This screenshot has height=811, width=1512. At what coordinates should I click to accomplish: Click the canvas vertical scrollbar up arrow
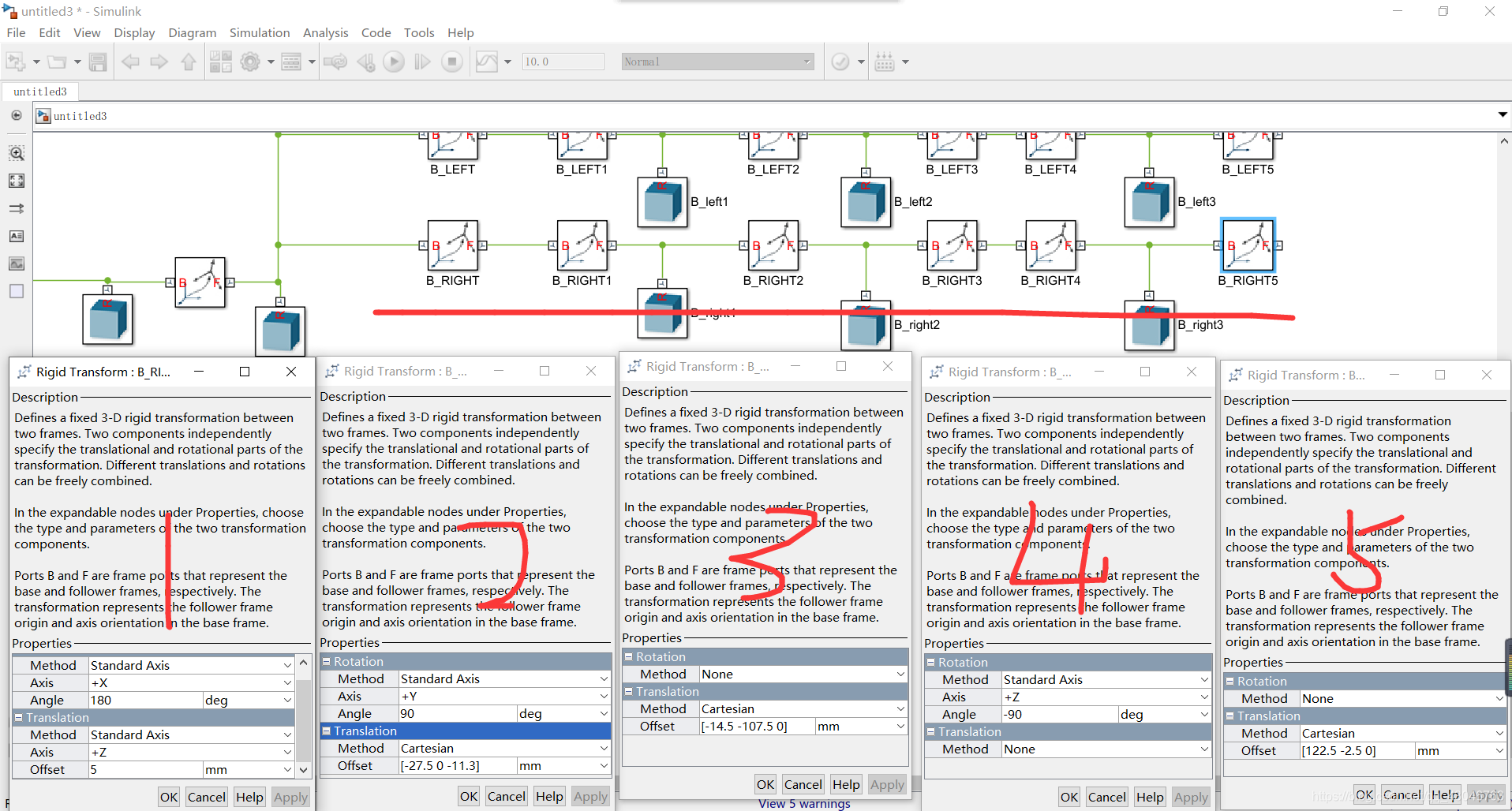pos(1504,141)
